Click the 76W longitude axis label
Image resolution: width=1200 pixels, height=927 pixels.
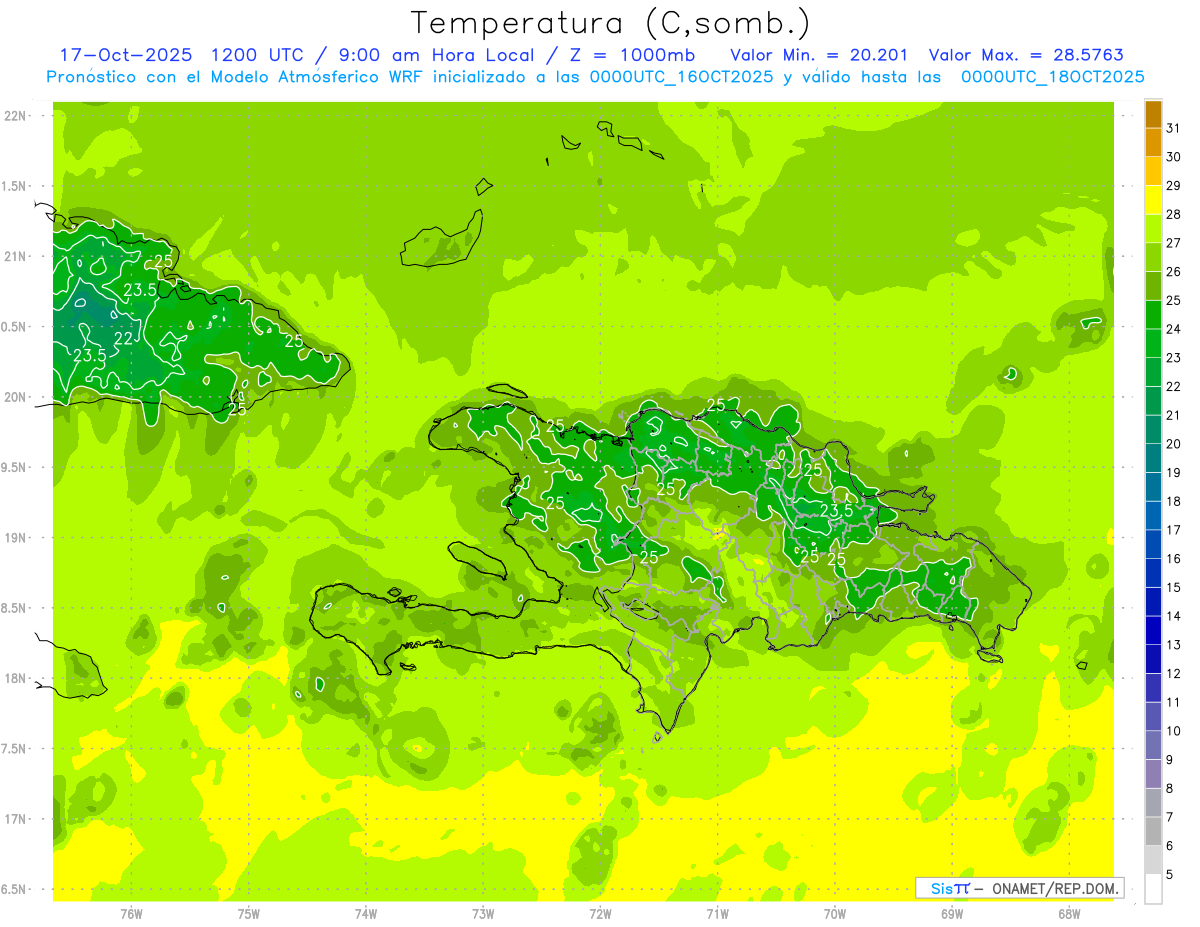click(131, 913)
